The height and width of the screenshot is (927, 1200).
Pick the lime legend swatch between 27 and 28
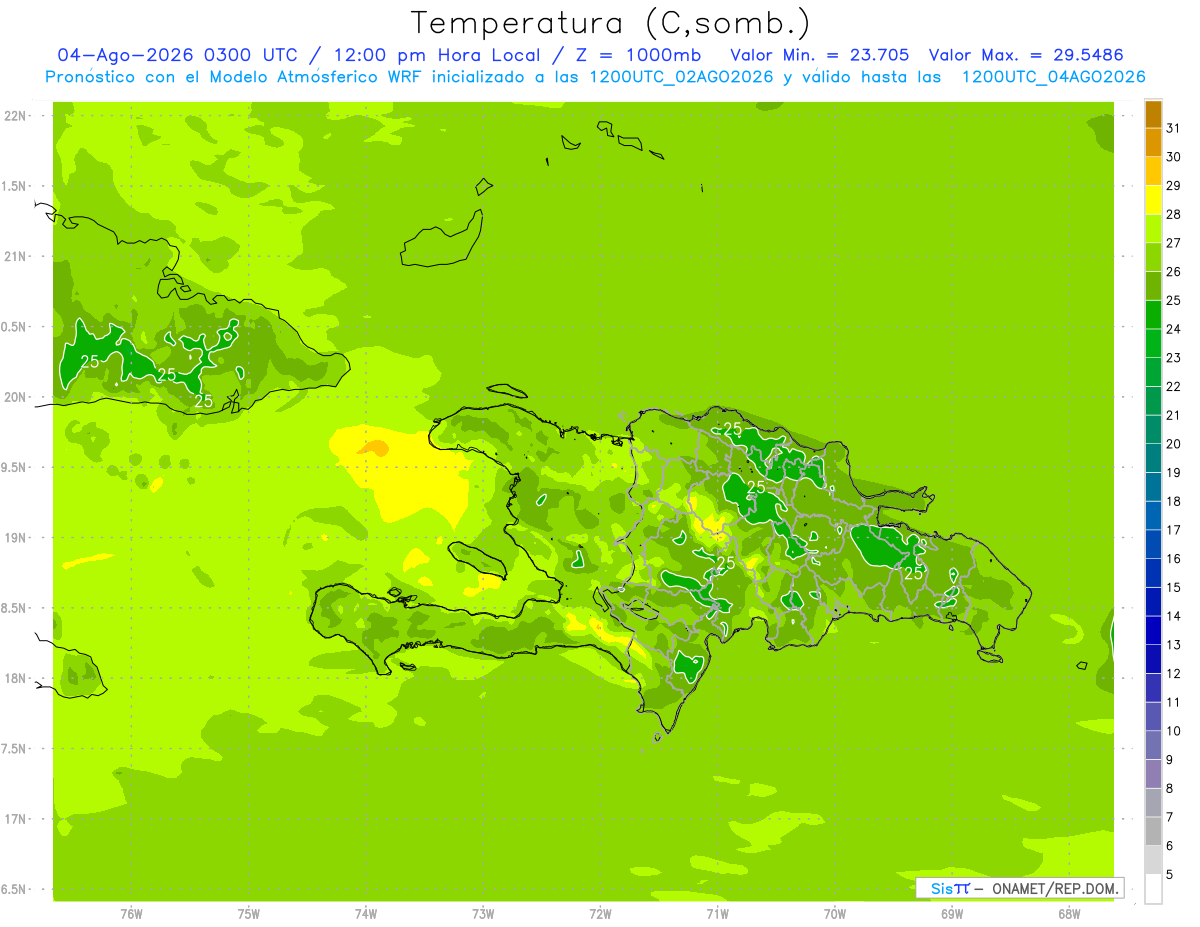[x=1153, y=229]
